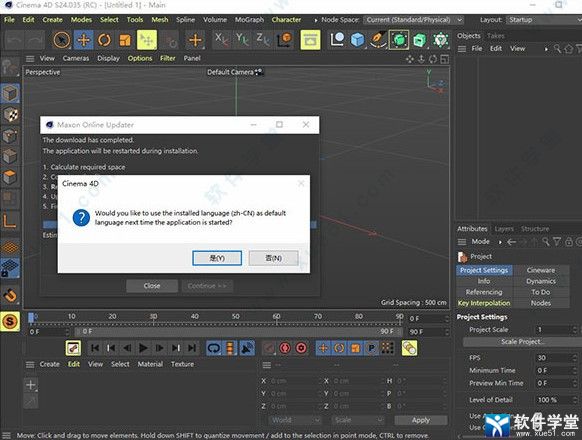Open the viewport Cameras menu

pyautogui.click(x=76, y=58)
